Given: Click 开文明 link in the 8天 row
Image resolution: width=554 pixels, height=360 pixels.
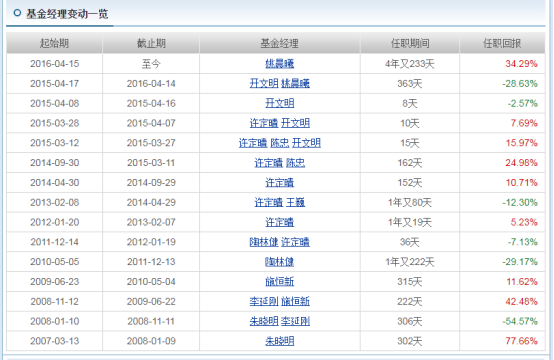Looking at the screenshot, I should click(x=279, y=103).
